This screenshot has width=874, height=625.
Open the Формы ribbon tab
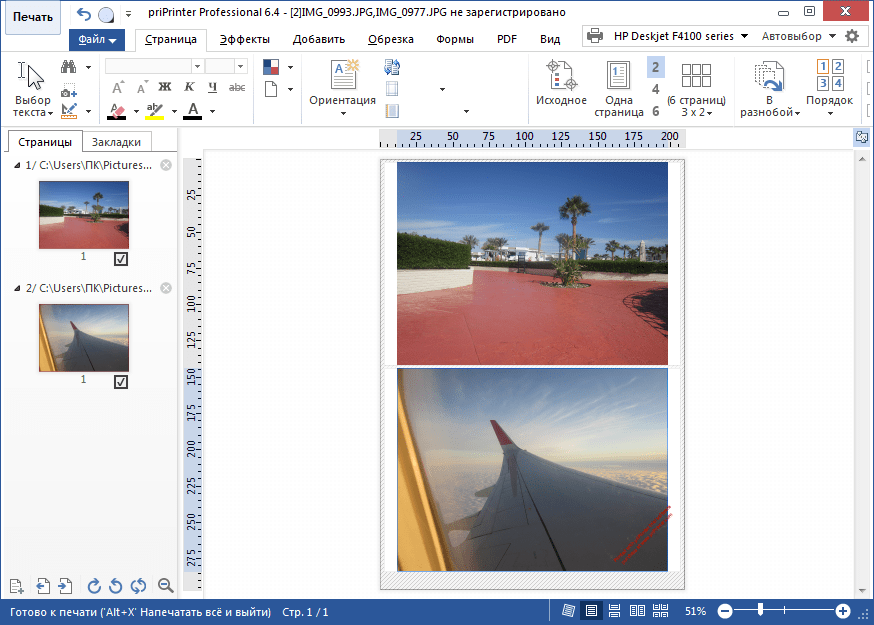tap(455, 39)
